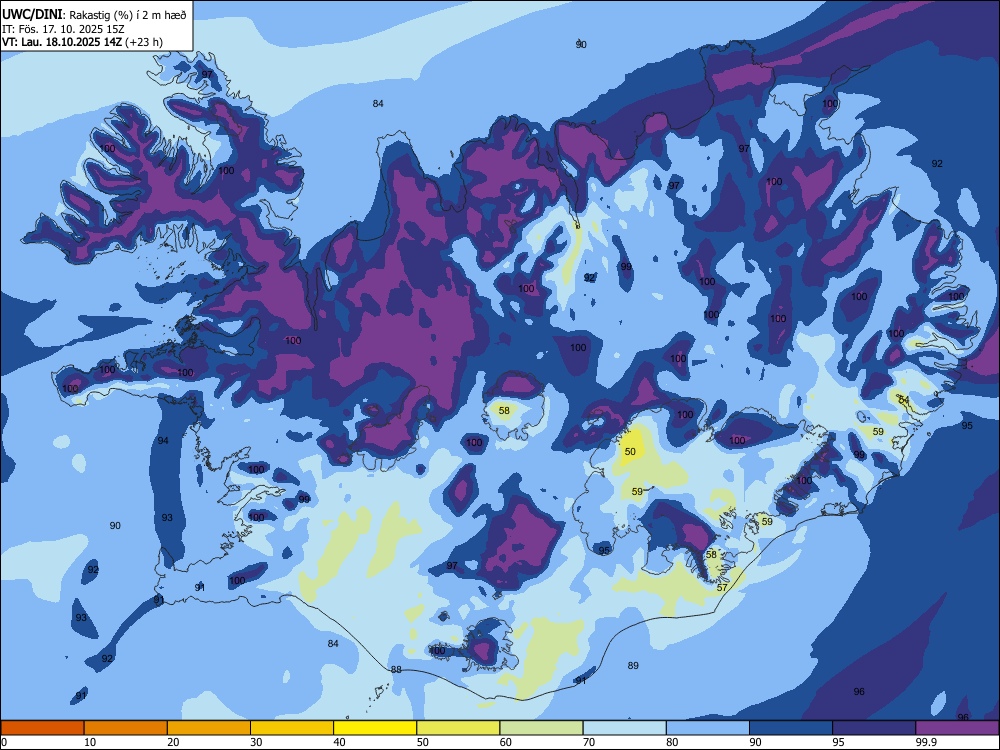Click the purple above-99.9 legend swatch
This screenshot has width=1000, height=750.
coord(957,728)
